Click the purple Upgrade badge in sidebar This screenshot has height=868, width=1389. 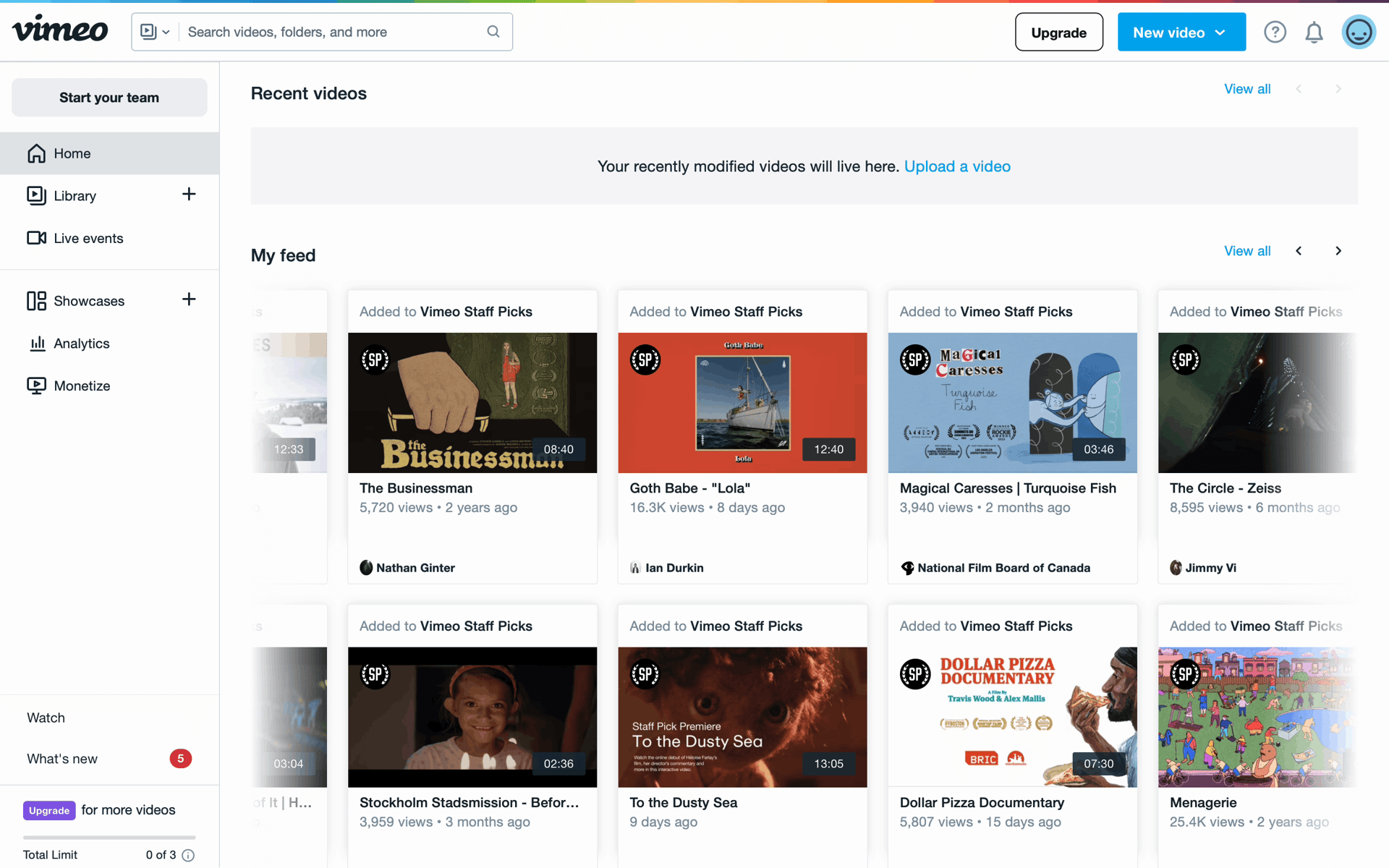49,810
